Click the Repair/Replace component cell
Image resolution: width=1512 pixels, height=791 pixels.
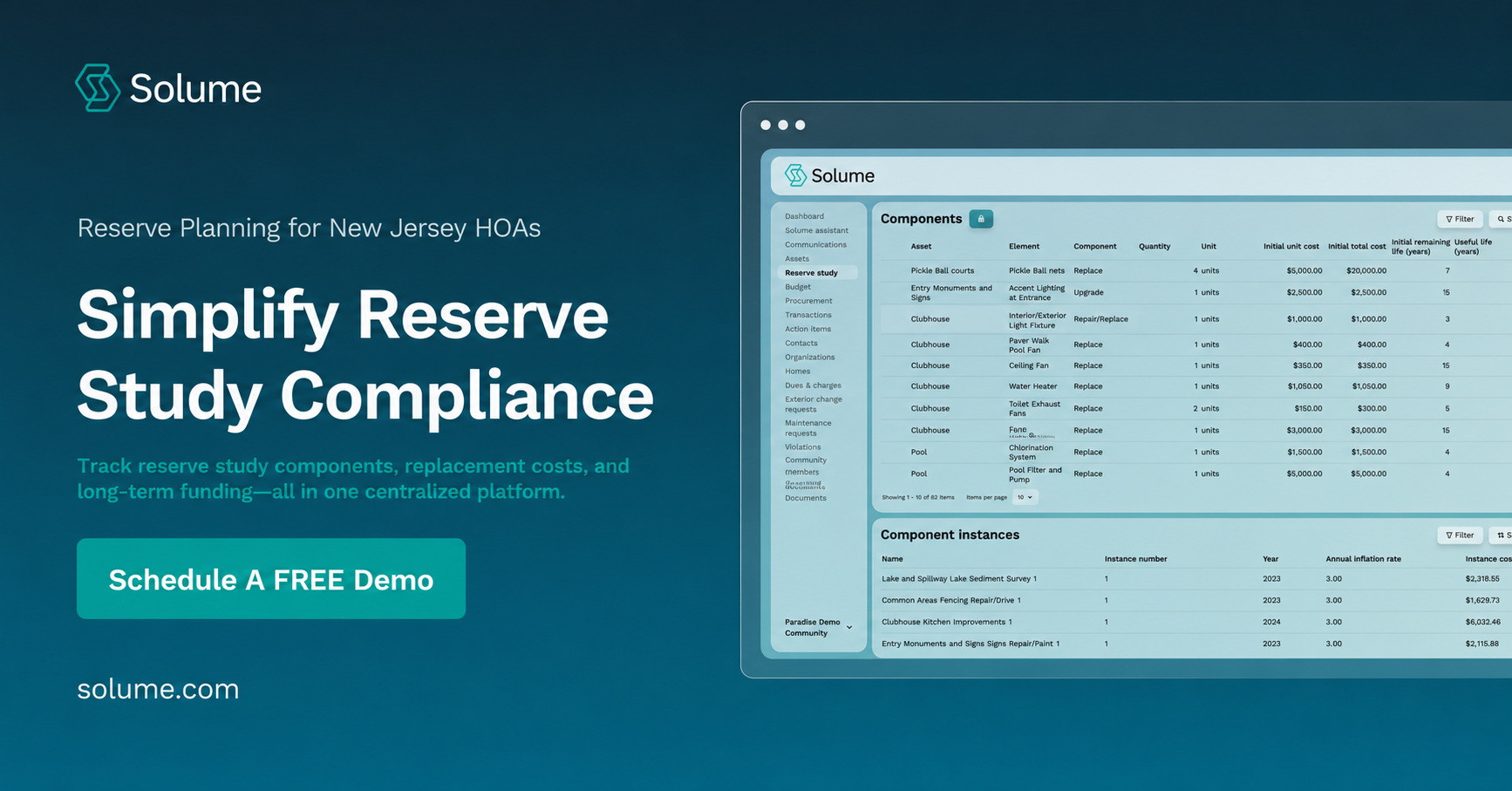point(1100,319)
